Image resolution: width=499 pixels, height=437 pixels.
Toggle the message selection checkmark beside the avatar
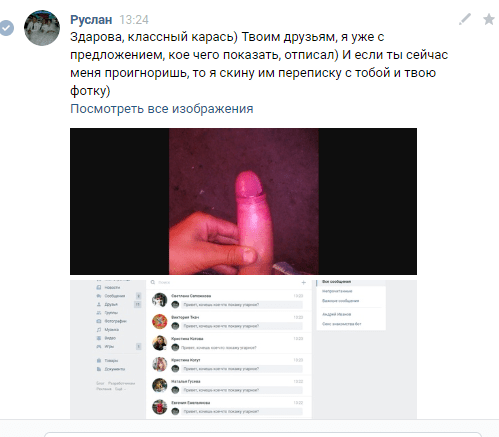coord(6,28)
